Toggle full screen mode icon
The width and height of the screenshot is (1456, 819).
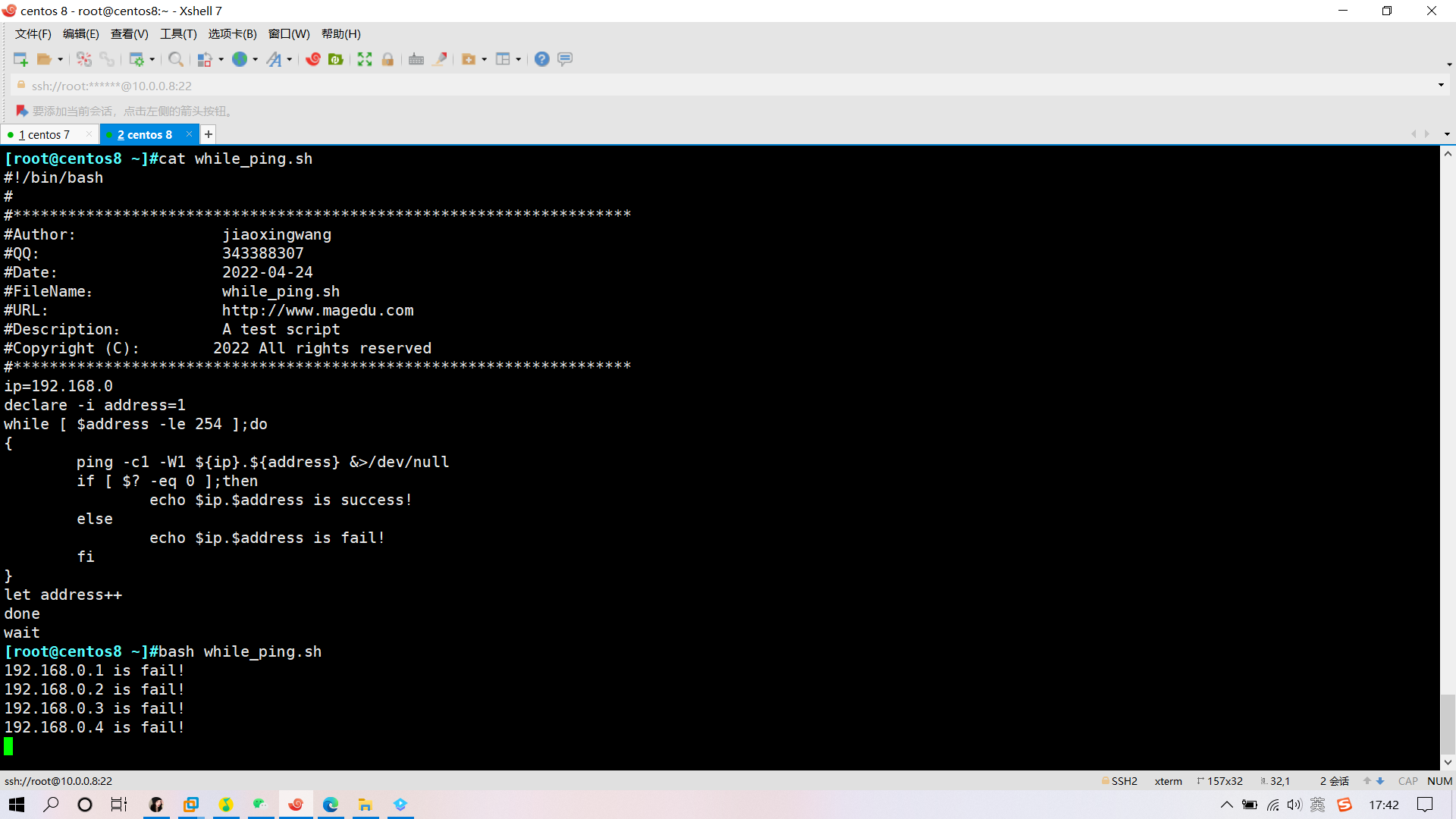(x=365, y=59)
